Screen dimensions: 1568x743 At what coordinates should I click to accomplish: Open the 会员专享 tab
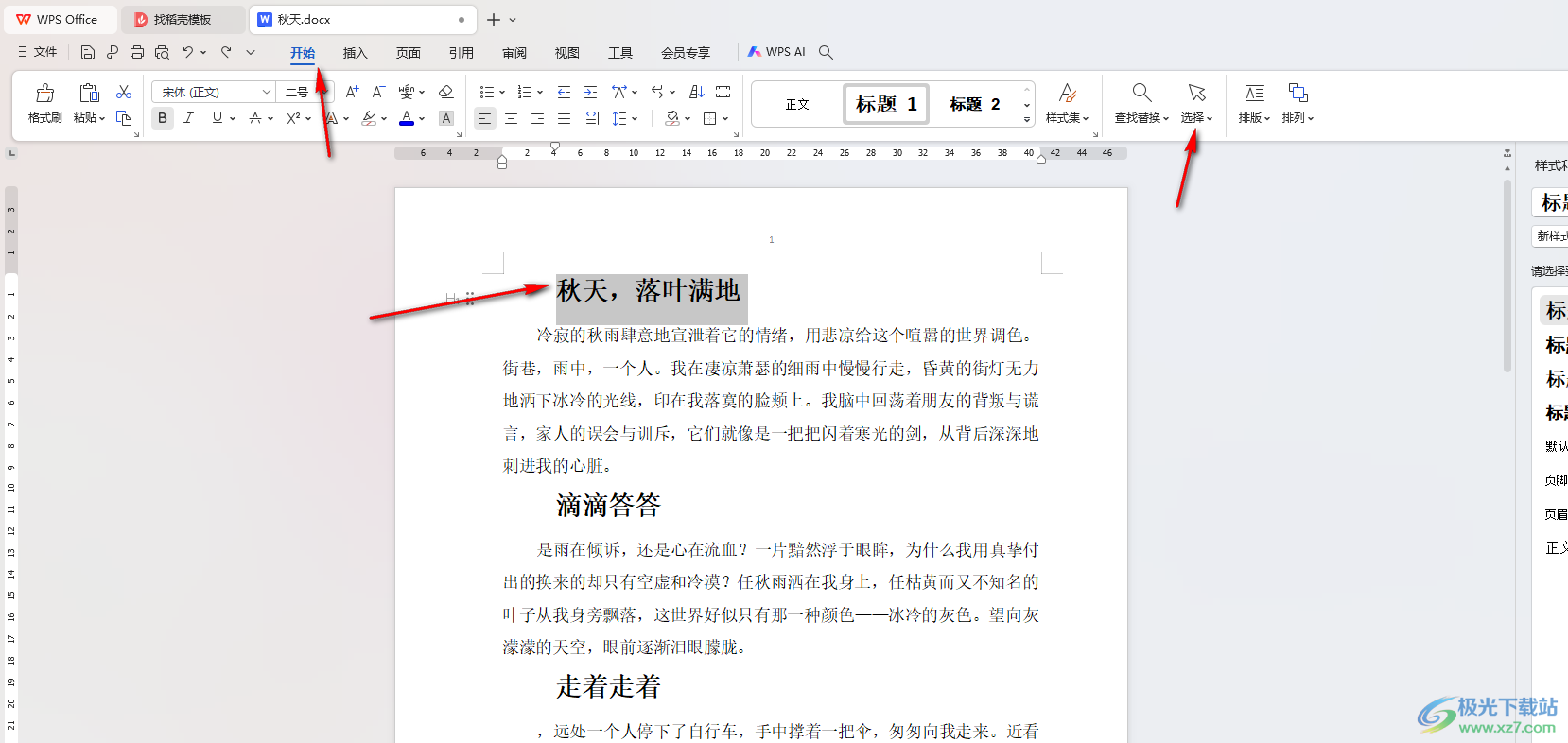click(x=686, y=53)
